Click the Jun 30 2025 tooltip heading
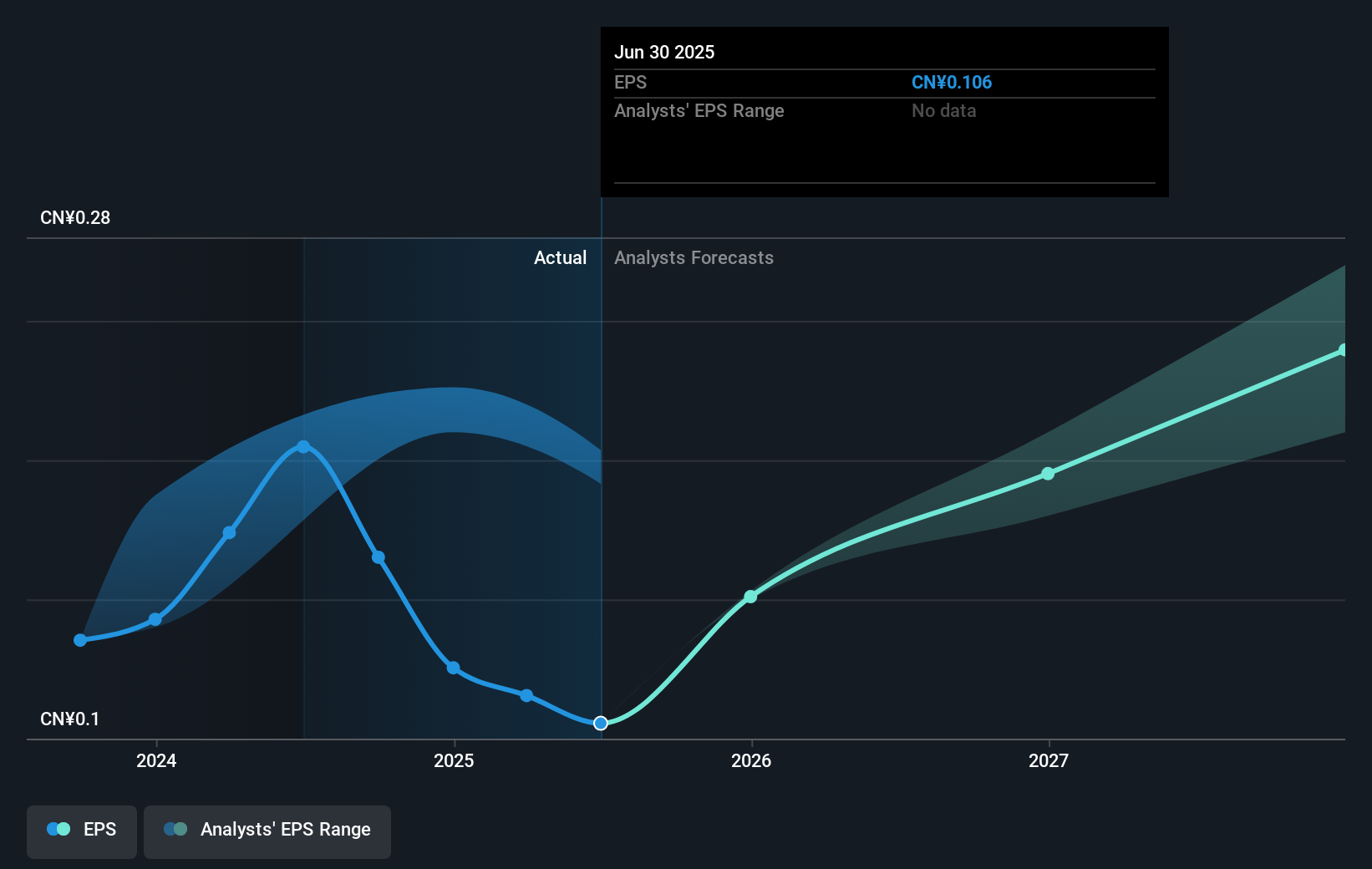 pos(664,52)
